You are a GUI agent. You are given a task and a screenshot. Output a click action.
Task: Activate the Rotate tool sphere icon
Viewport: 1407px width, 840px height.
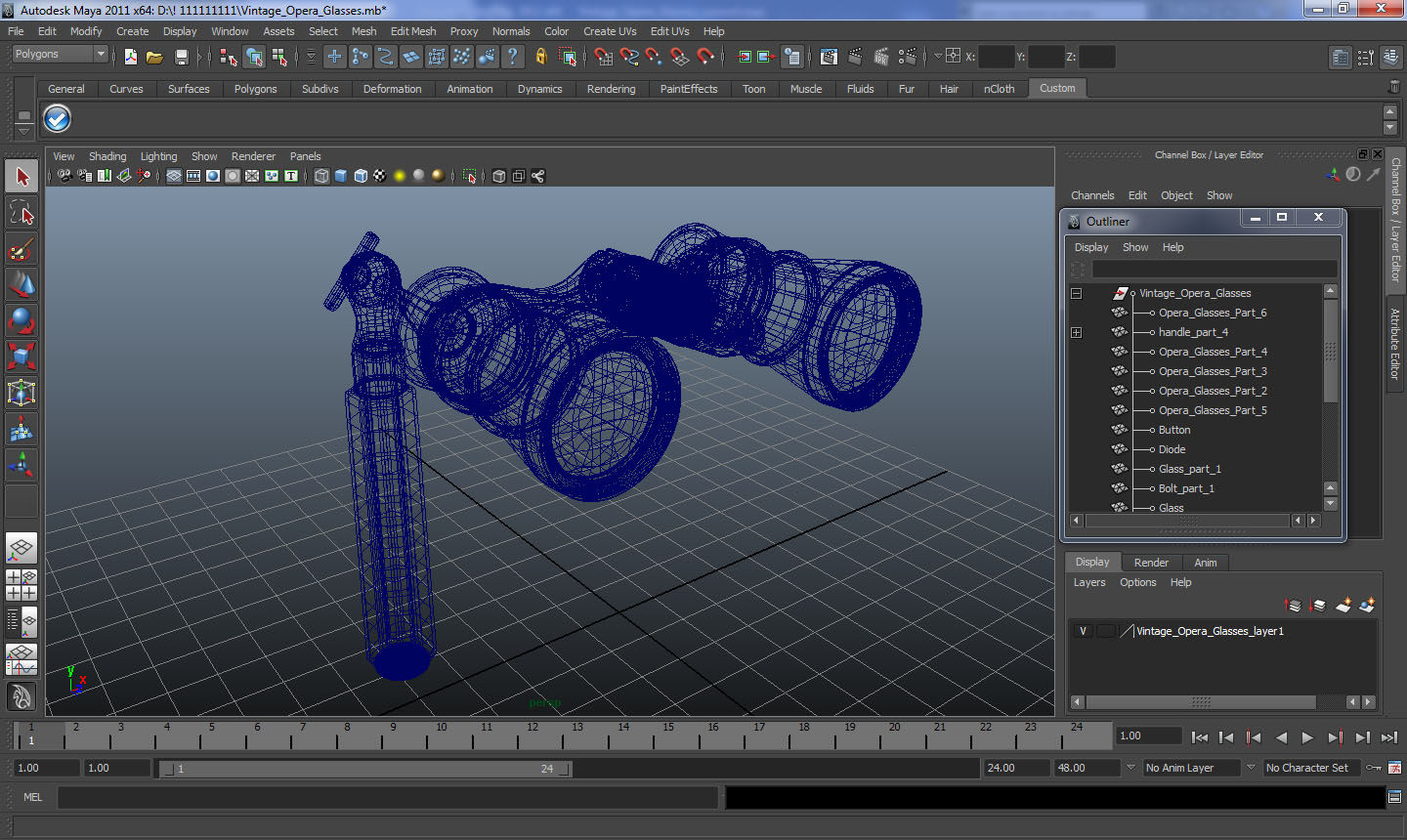coord(21,321)
